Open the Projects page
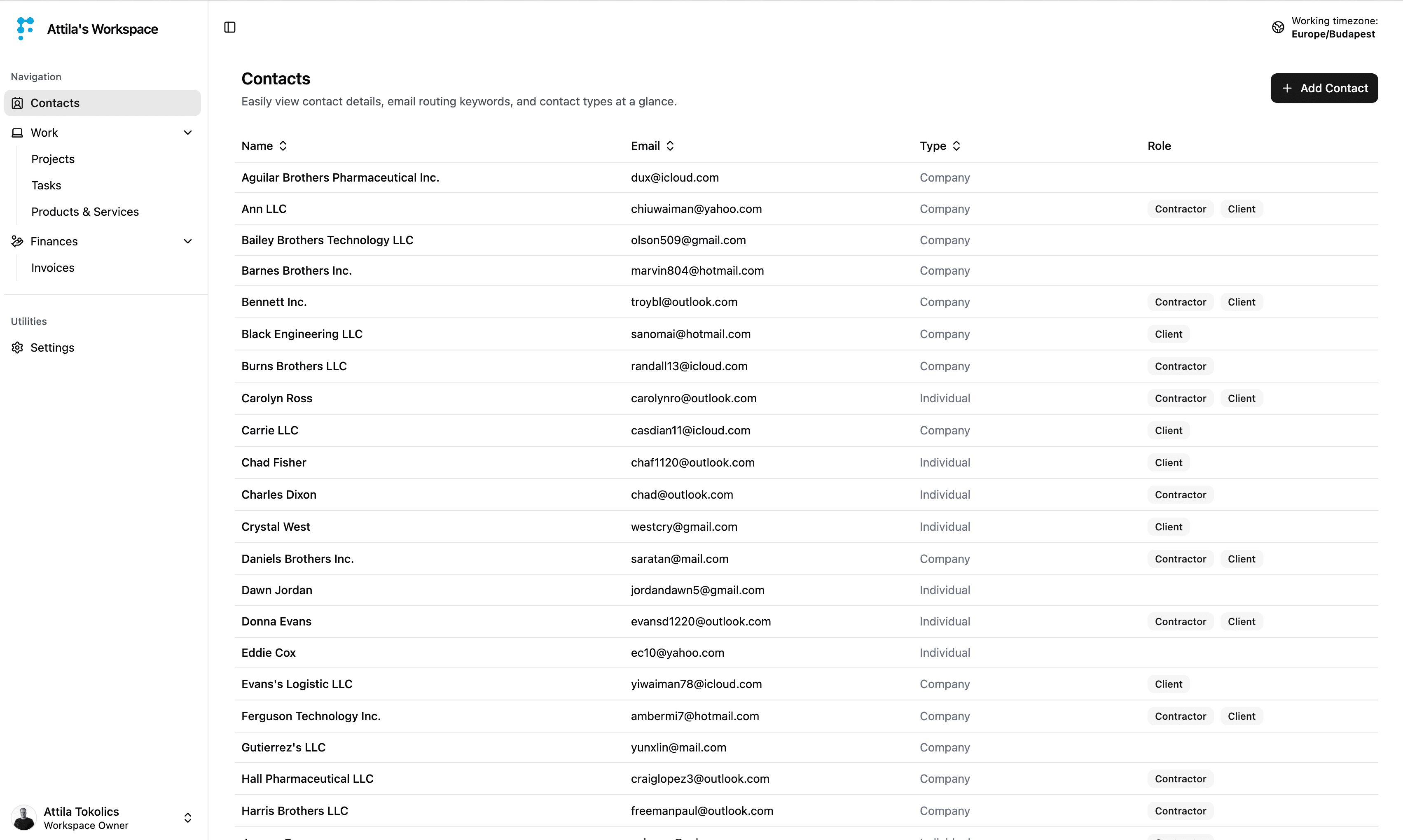Viewport: 1403px width, 840px height. tap(53, 159)
